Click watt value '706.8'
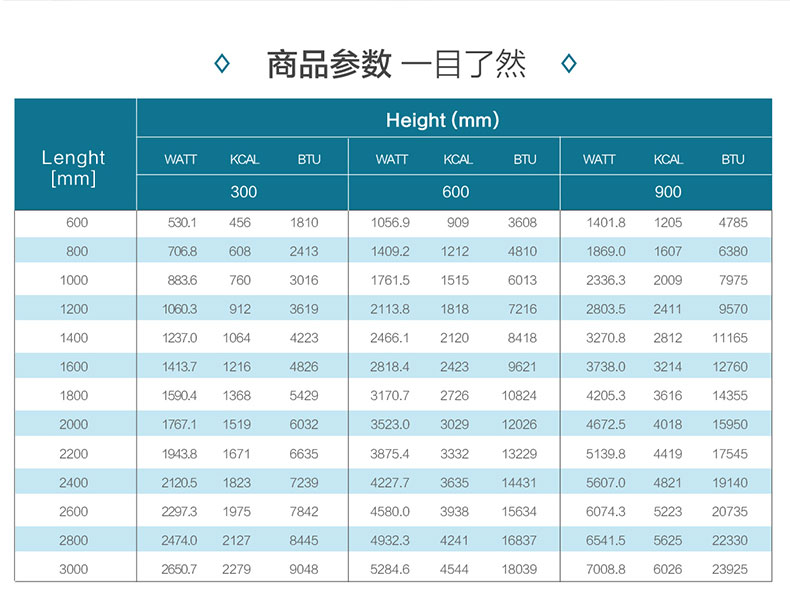Image resolution: width=790 pixels, height=606 pixels. click(182, 251)
